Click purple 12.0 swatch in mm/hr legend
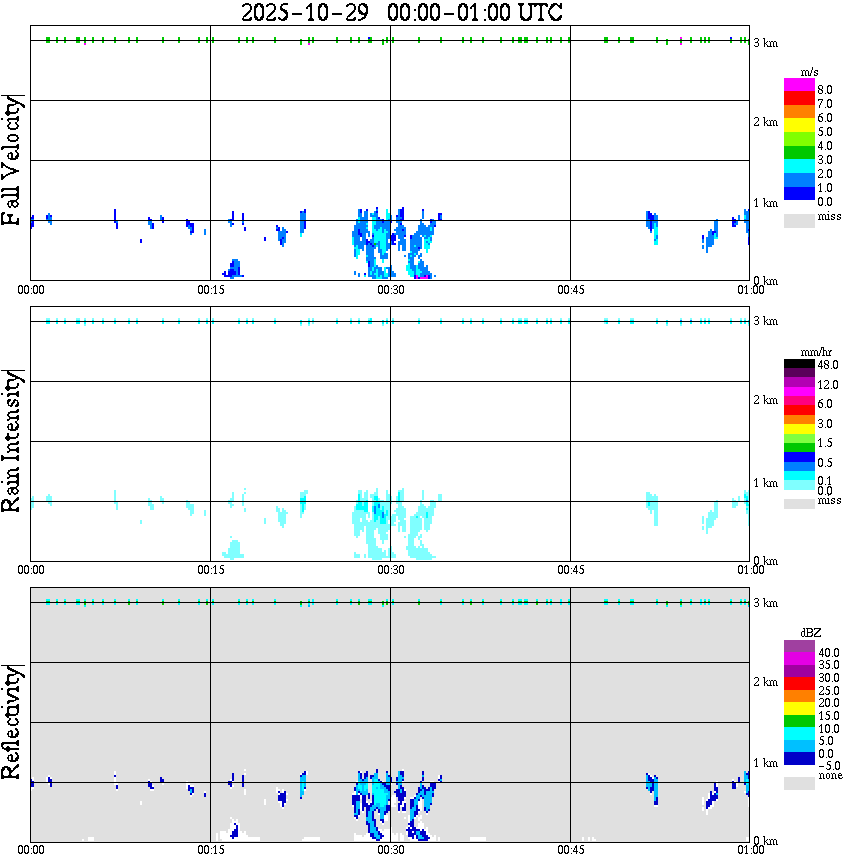This screenshot has width=850, height=868. pos(799,383)
